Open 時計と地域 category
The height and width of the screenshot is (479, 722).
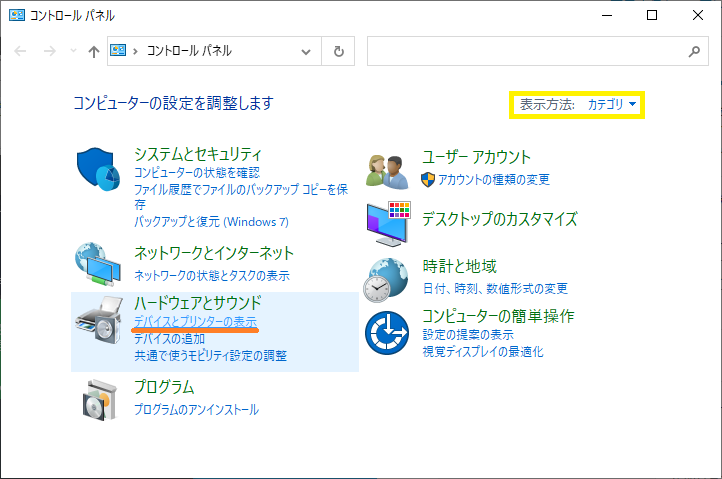click(x=460, y=266)
